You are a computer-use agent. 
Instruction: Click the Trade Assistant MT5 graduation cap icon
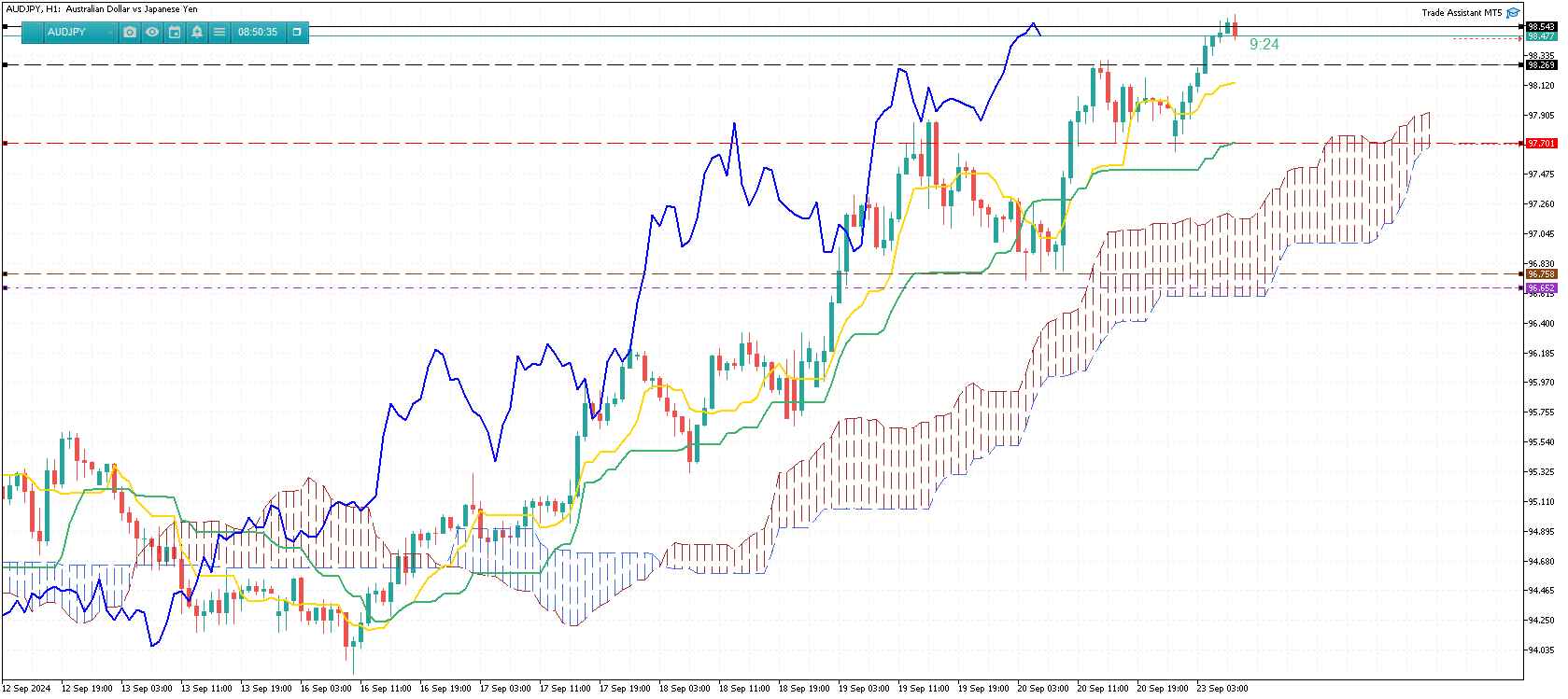pyautogui.click(x=1513, y=13)
